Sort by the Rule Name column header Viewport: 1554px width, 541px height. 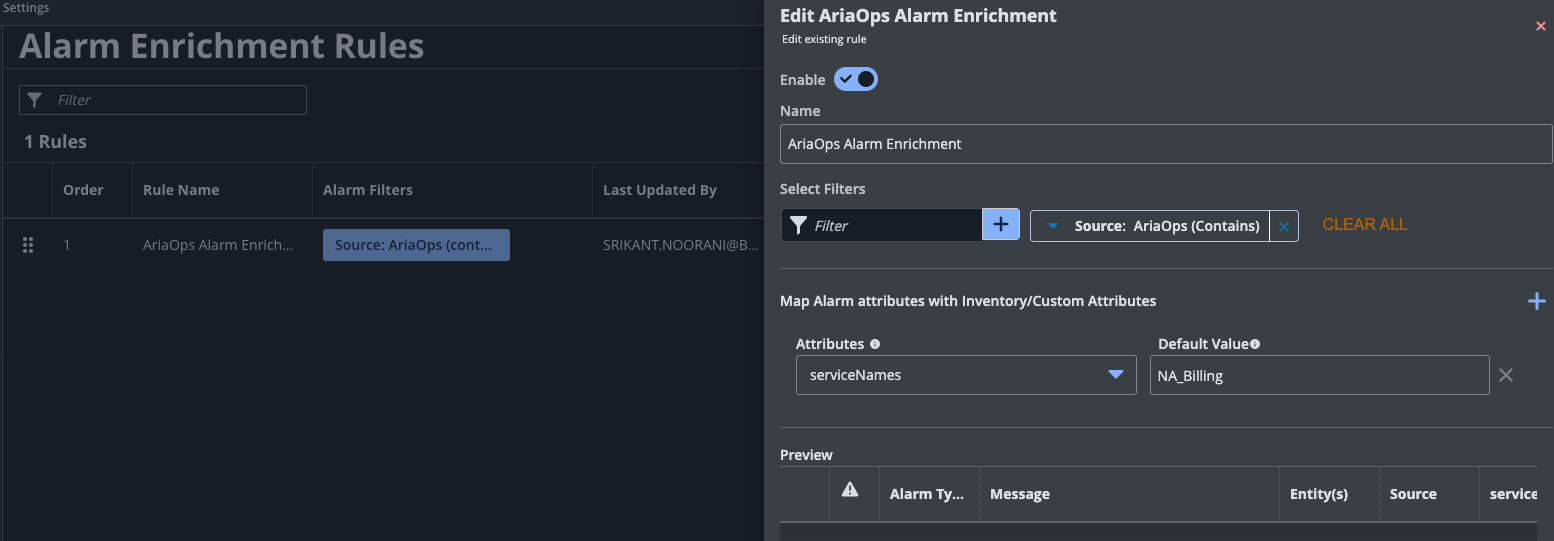[x=181, y=190]
